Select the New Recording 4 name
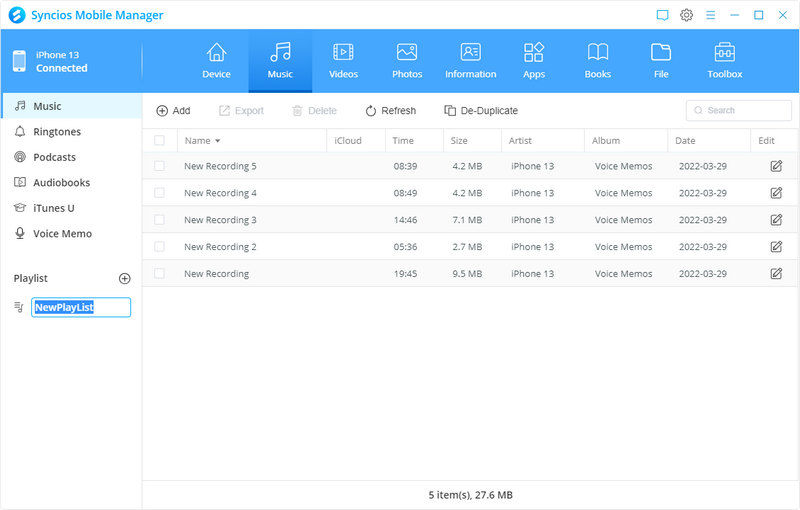This screenshot has width=800, height=510. pyautogui.click(x=220, y=193)
